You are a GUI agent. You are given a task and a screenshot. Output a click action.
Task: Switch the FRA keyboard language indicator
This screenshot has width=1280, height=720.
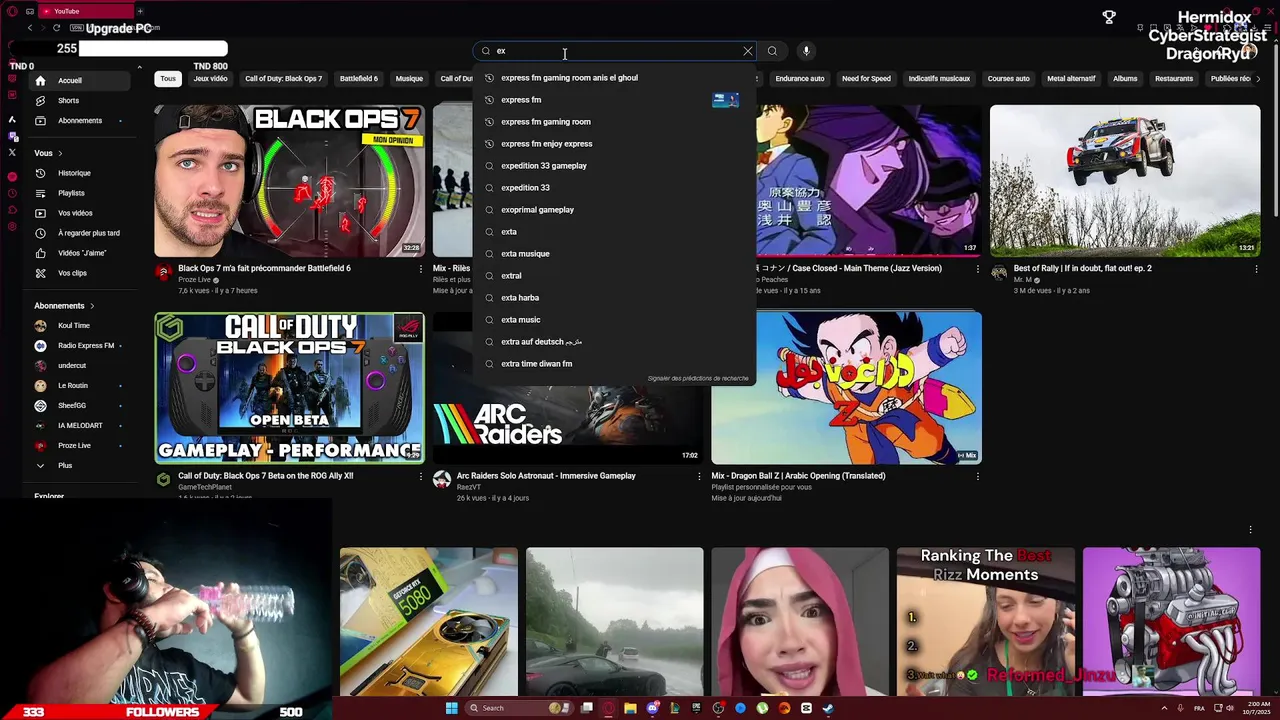(x=1199, y=708)
